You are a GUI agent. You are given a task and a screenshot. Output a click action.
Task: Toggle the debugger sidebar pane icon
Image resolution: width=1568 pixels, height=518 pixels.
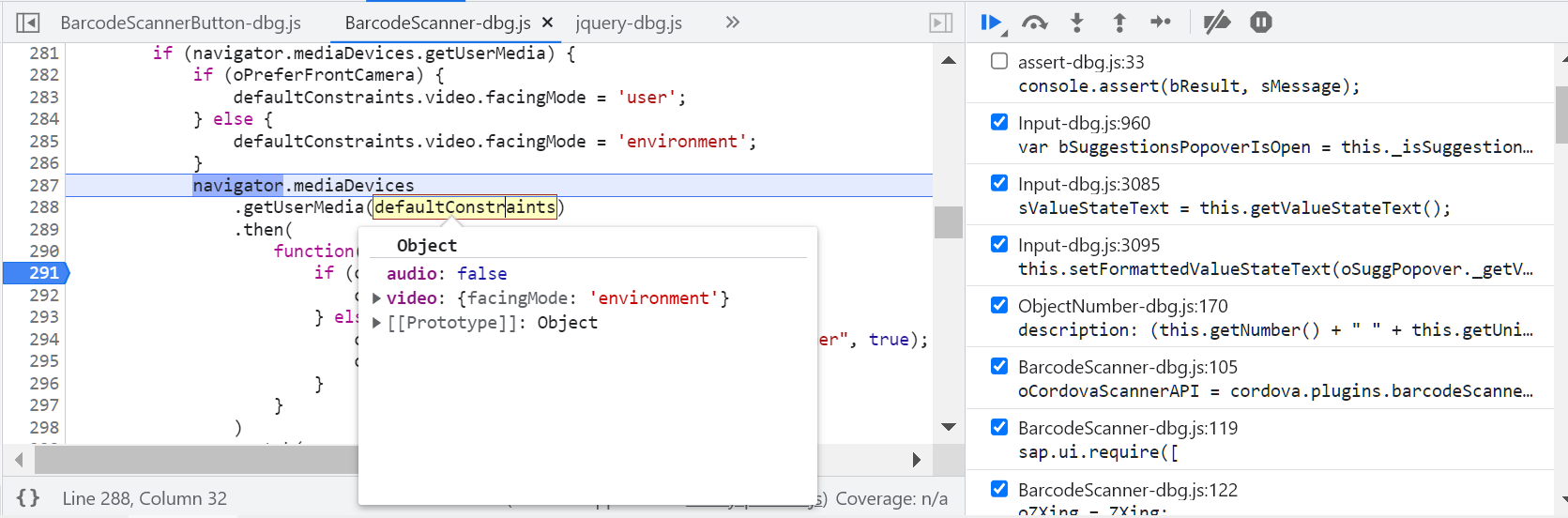tap(941, 23)
